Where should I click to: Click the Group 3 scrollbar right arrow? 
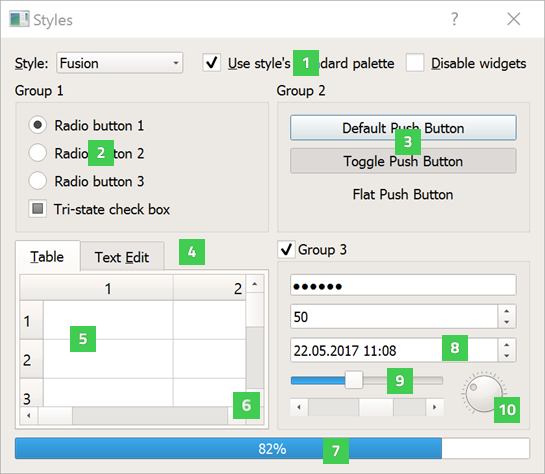click(434, 407)
